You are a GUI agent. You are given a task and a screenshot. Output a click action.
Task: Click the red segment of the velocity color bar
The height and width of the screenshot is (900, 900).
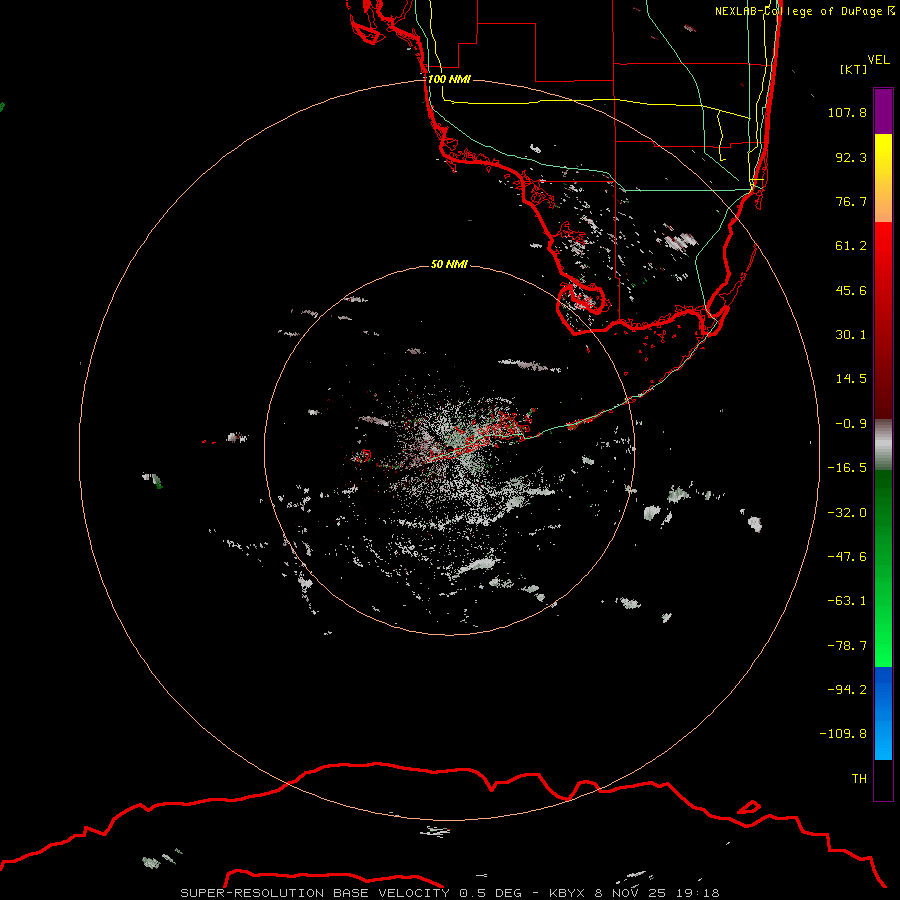coord(883,320)
